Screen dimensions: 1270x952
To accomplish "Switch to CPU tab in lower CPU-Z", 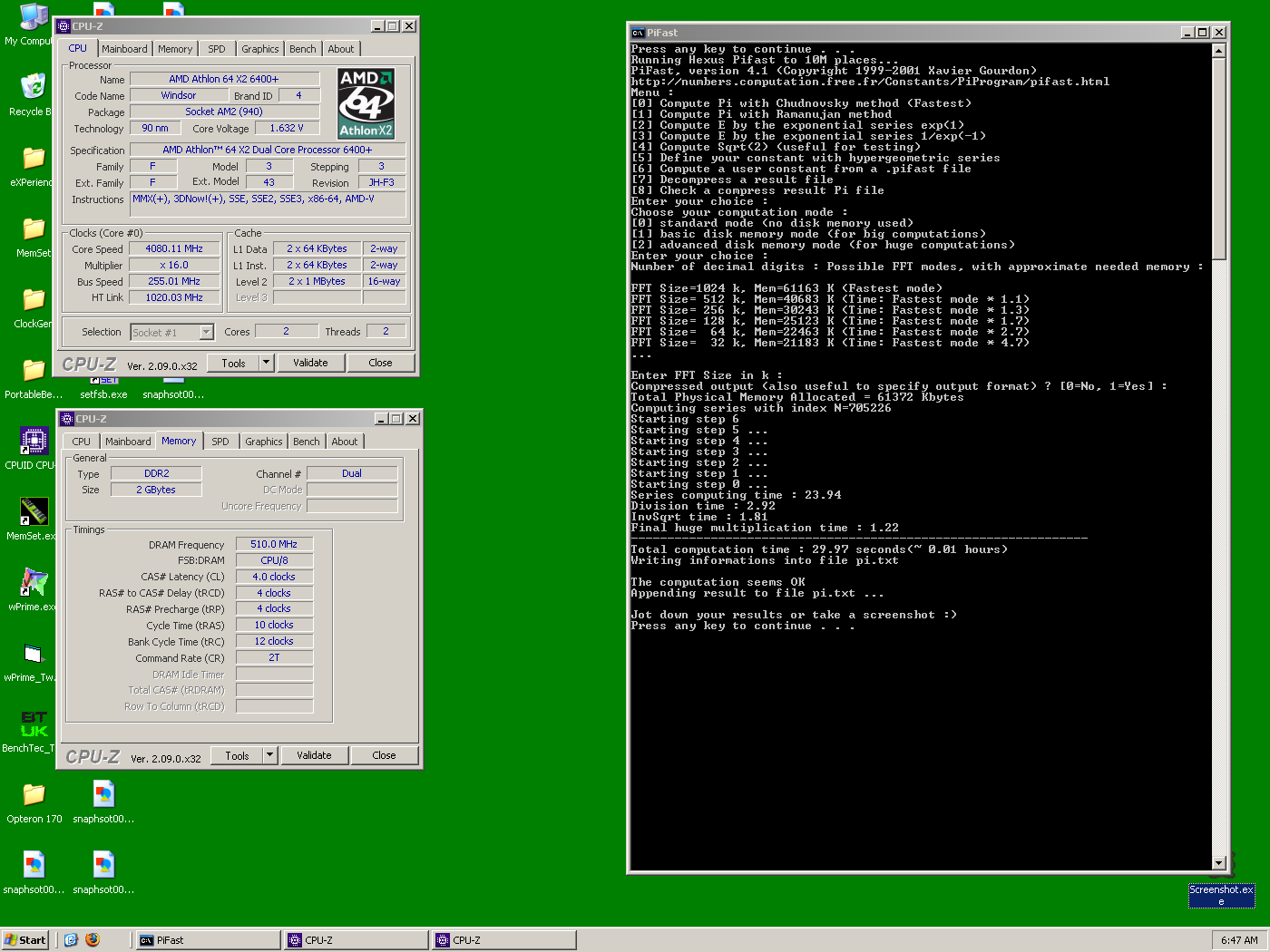I will 82,442.
